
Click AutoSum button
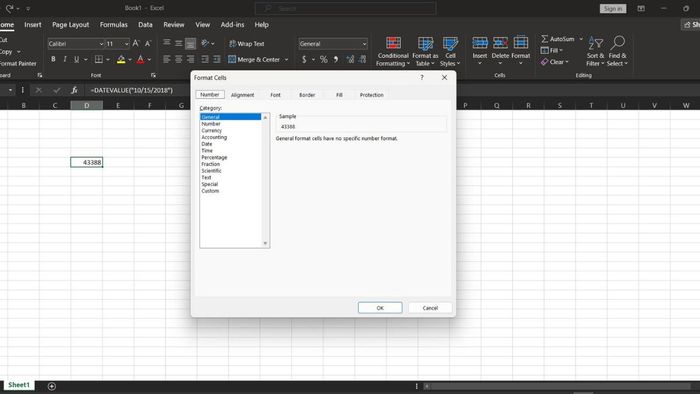(558, 39)
